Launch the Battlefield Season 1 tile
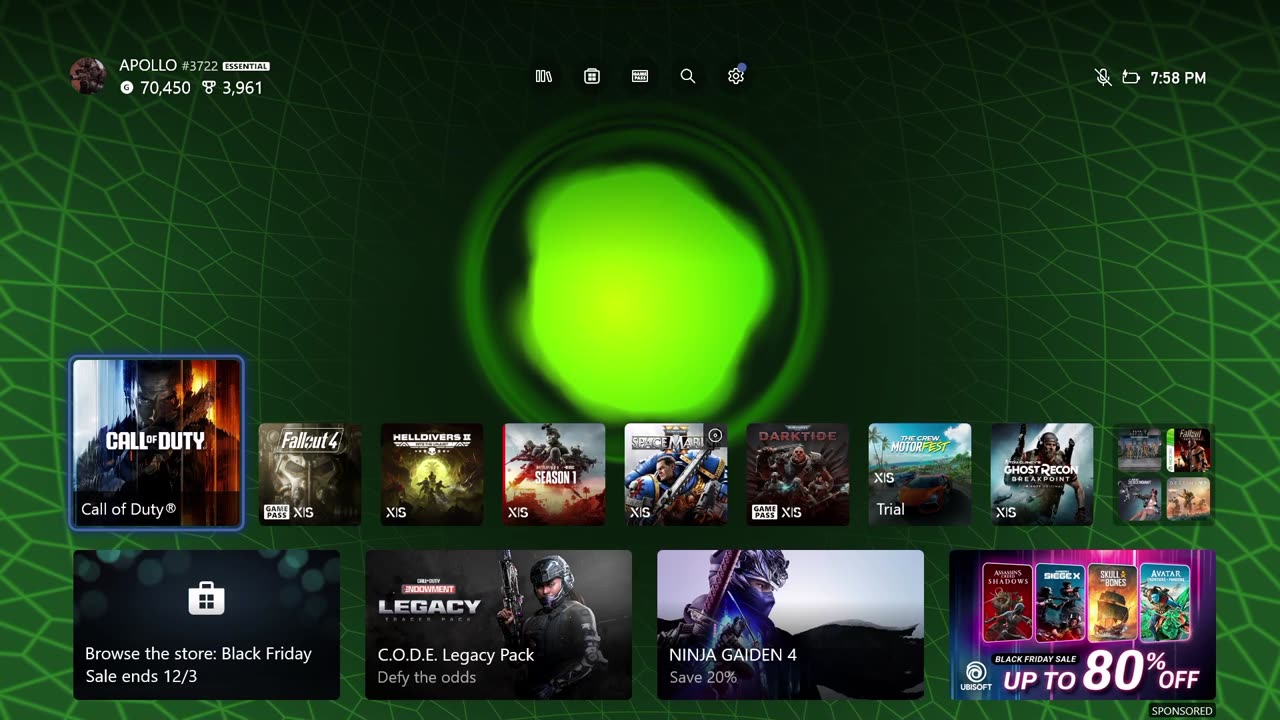 pos(554,475)
